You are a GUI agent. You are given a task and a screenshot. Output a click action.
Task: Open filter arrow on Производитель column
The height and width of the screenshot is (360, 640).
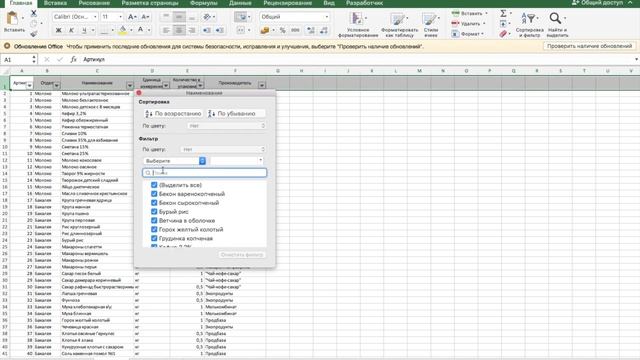[x=262, y=85]
